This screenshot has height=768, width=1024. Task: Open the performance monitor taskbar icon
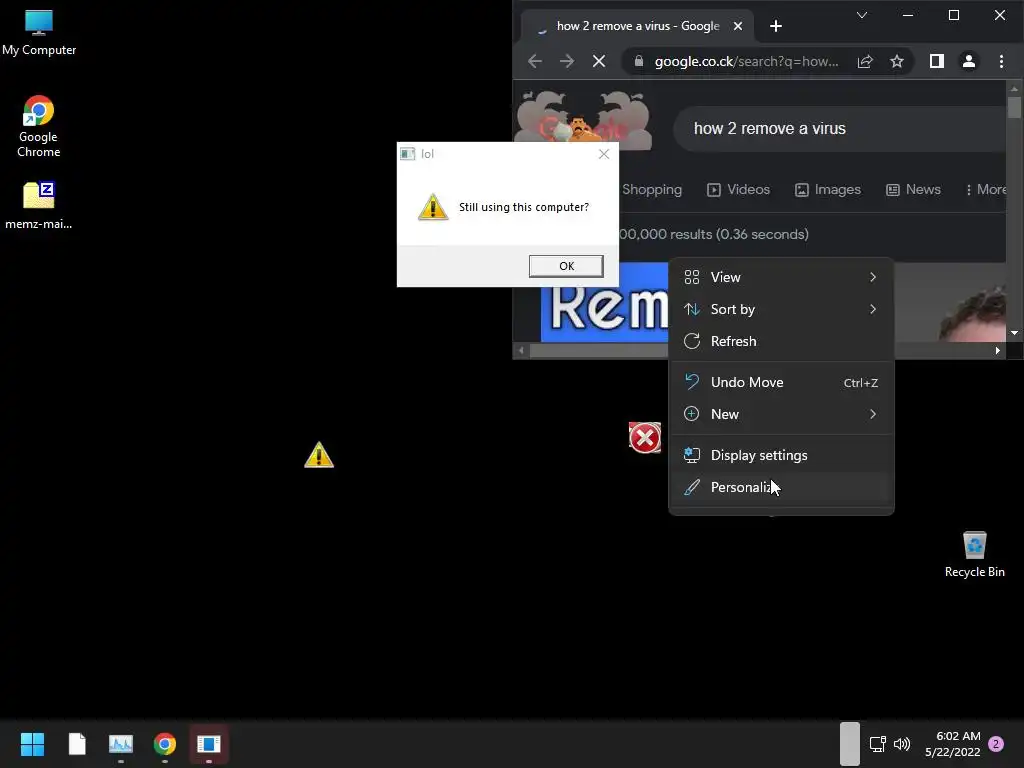pyautogui.click(x=121, y=744)
